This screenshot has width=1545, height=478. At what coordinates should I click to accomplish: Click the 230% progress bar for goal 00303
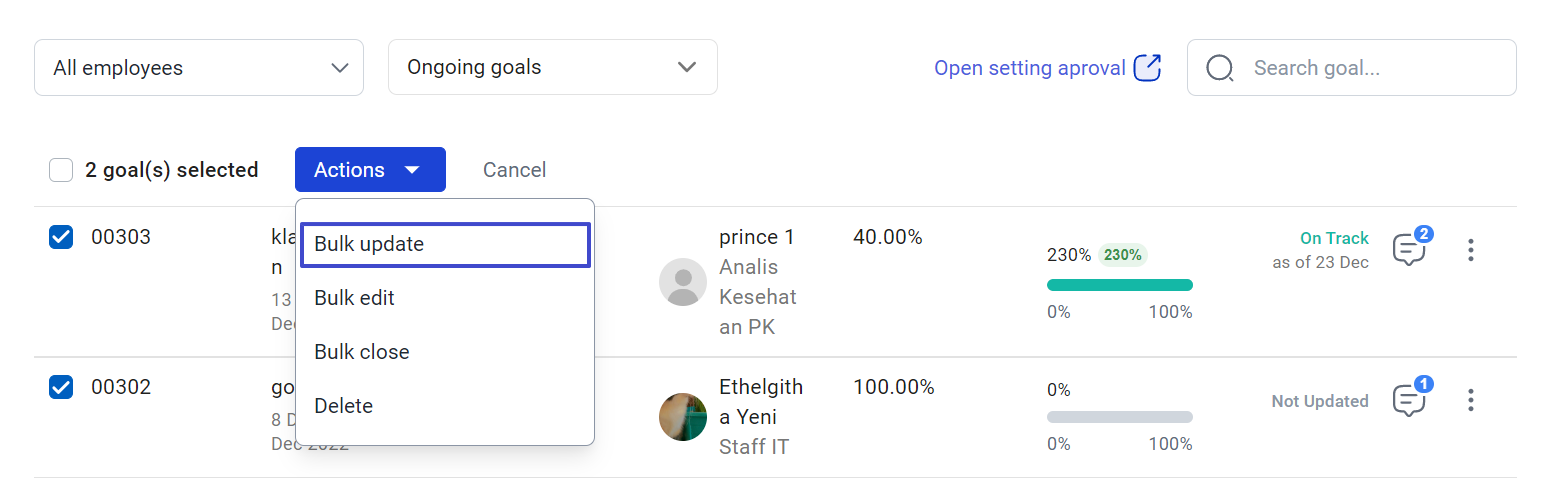pos(1119,285)
